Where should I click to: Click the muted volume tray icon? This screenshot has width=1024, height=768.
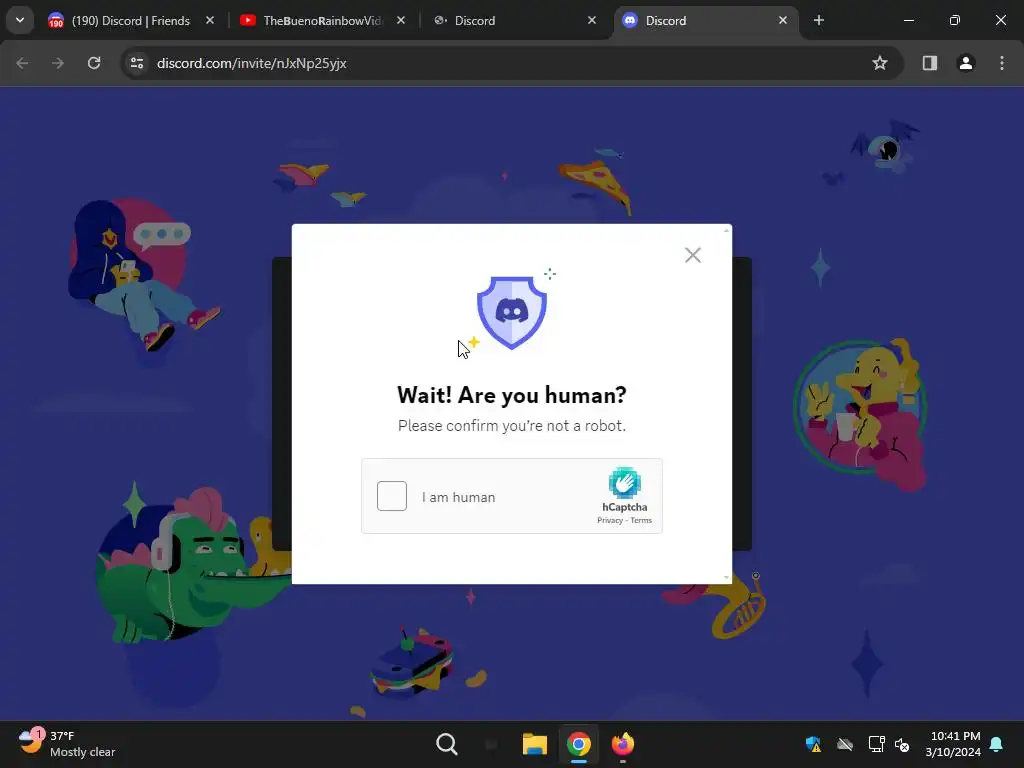tap(903, 744)
